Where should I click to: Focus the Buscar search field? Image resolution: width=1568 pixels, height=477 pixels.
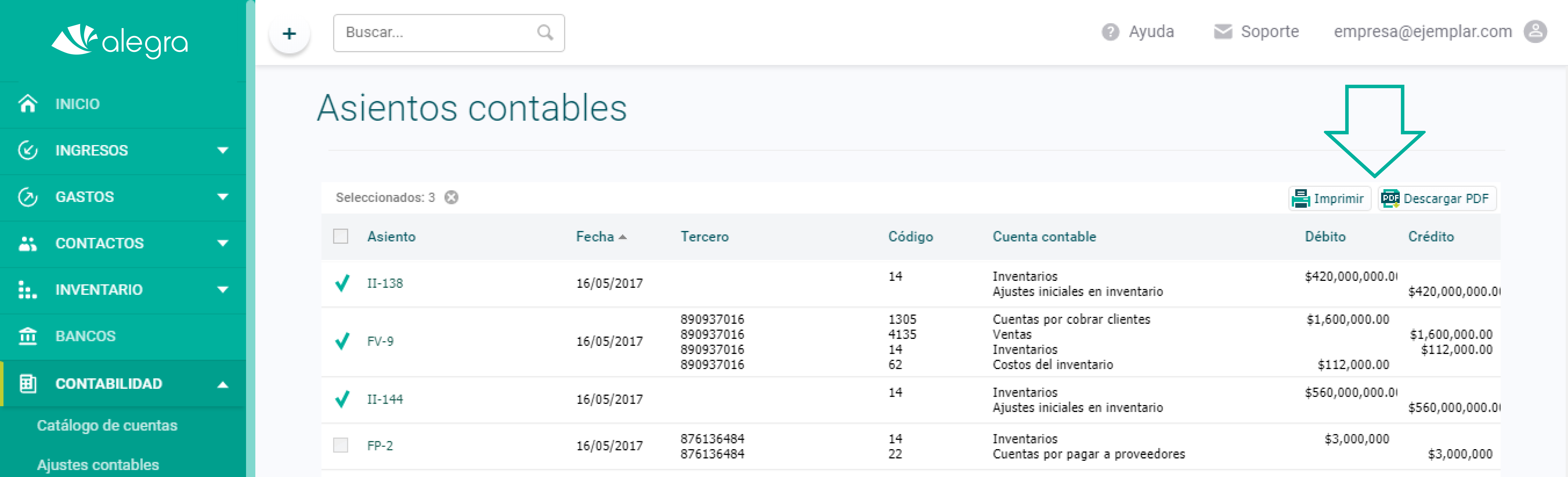point(449,33)
